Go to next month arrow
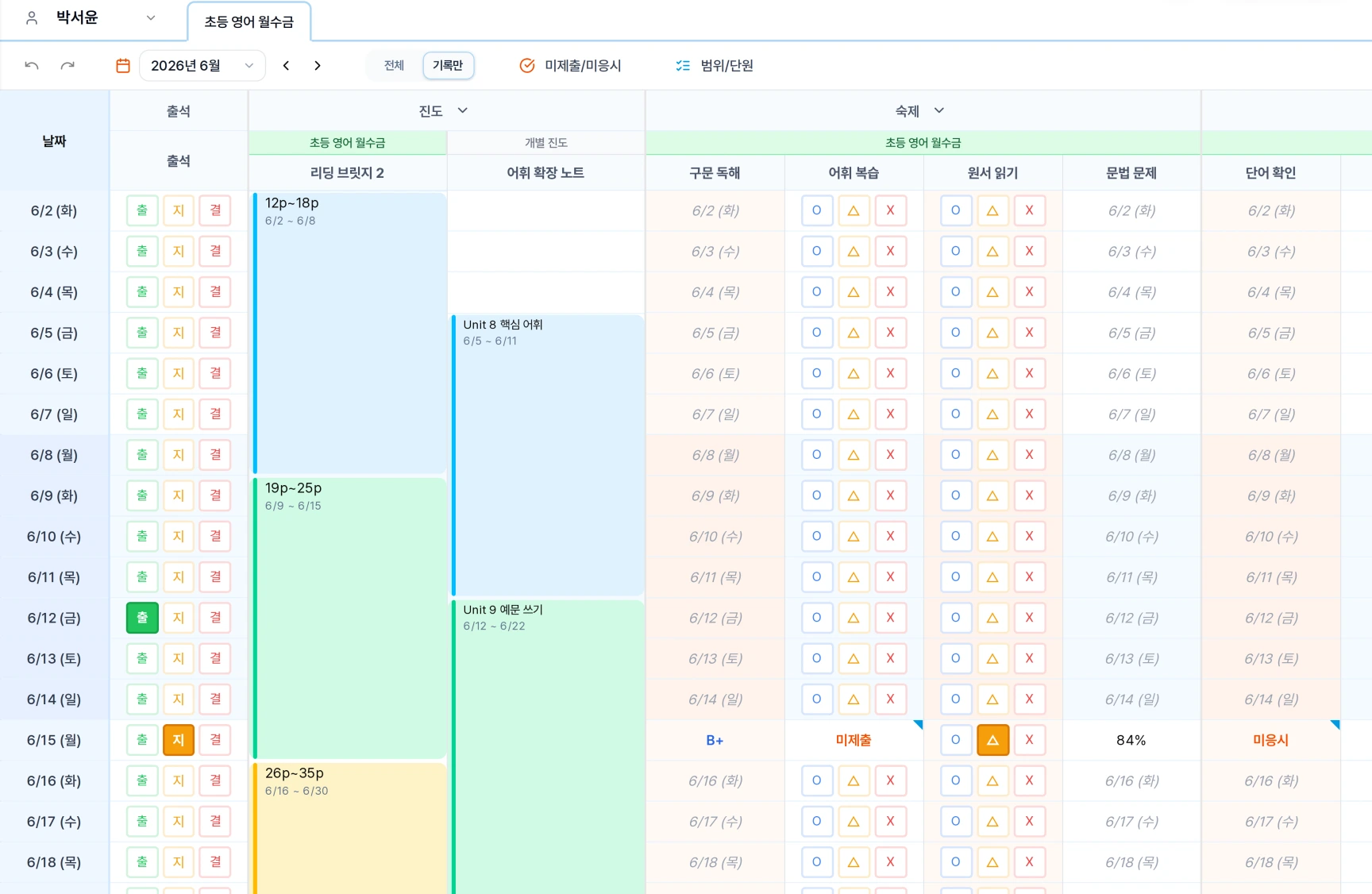This screenshot has height=894, width=1372. (318, 65)
